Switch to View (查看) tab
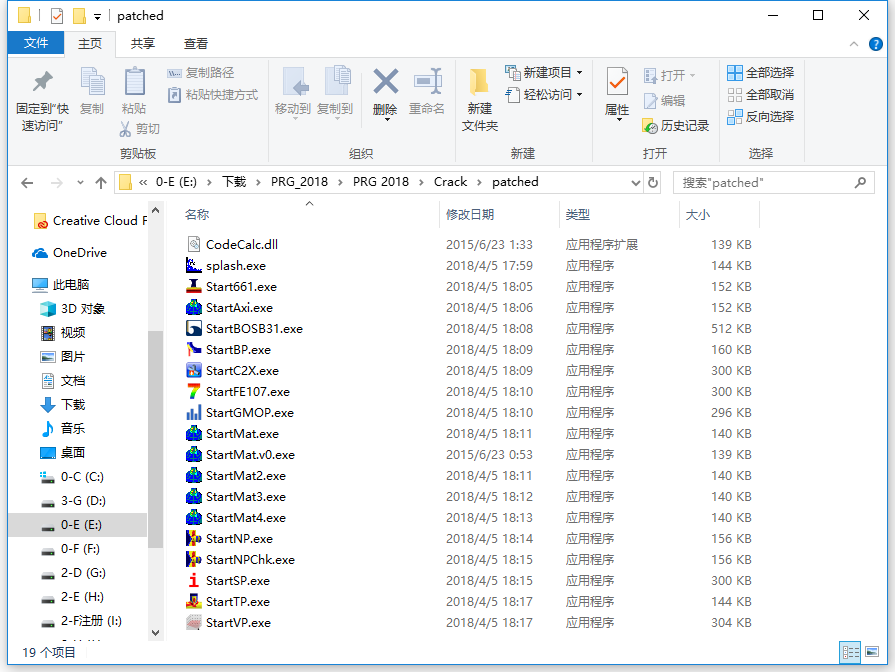The width and height of the screenshot is (895, 672). click(x=196, y=44)
